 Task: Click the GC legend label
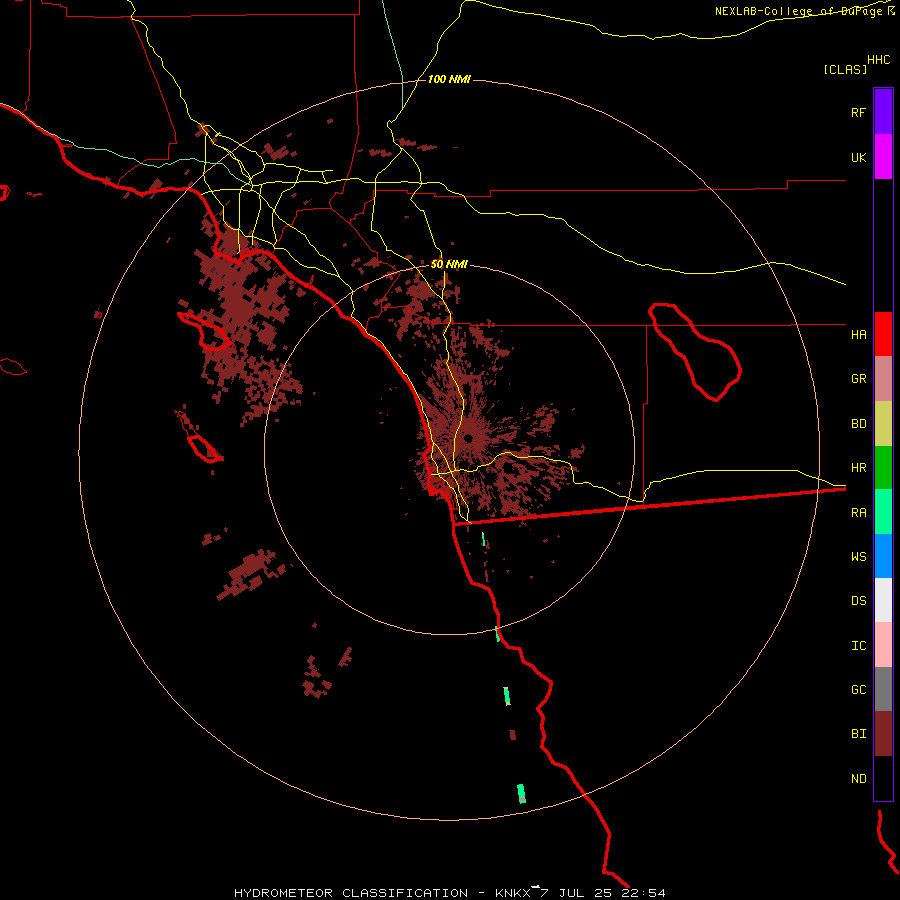858,690
